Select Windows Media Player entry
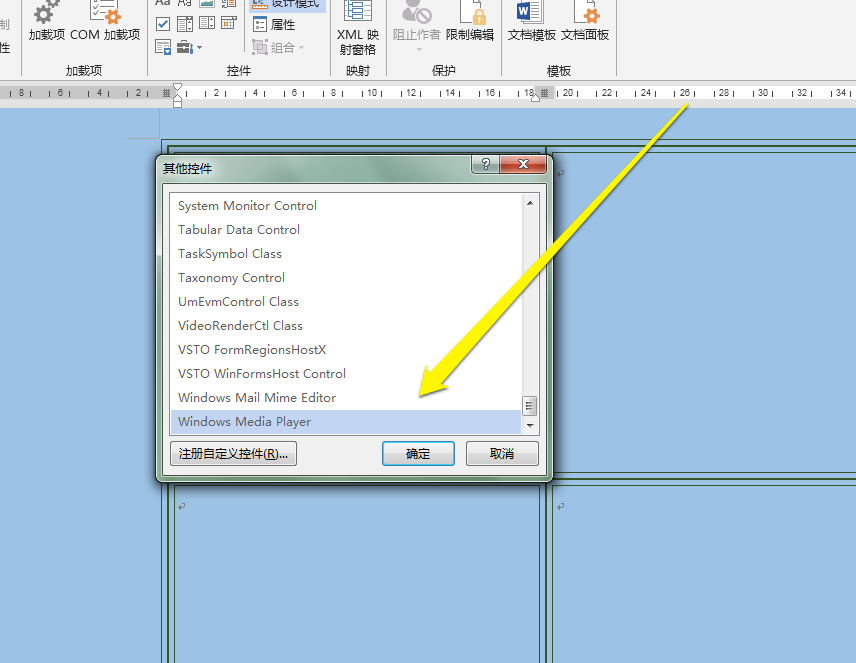The width and height of the screenshot is (856, 663). [x=346, y=422]
